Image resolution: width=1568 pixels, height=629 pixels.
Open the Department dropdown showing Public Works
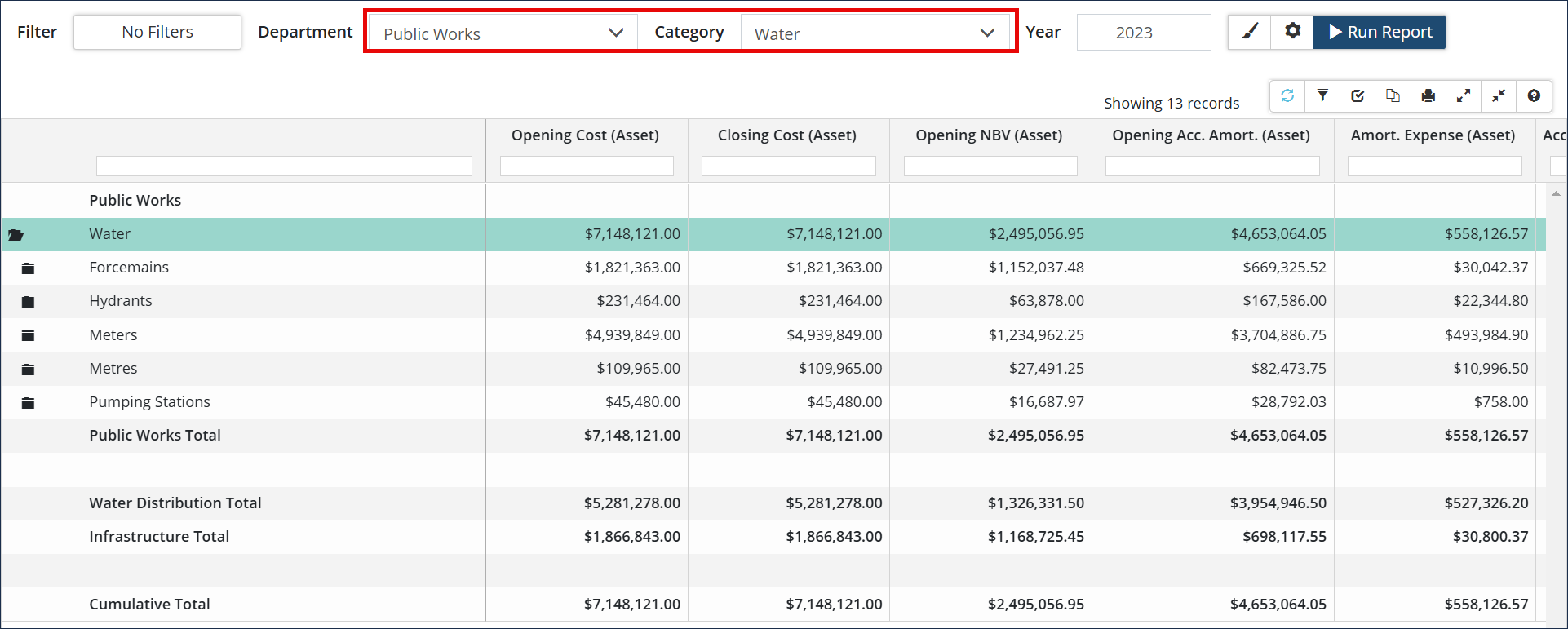click(503, 33)
